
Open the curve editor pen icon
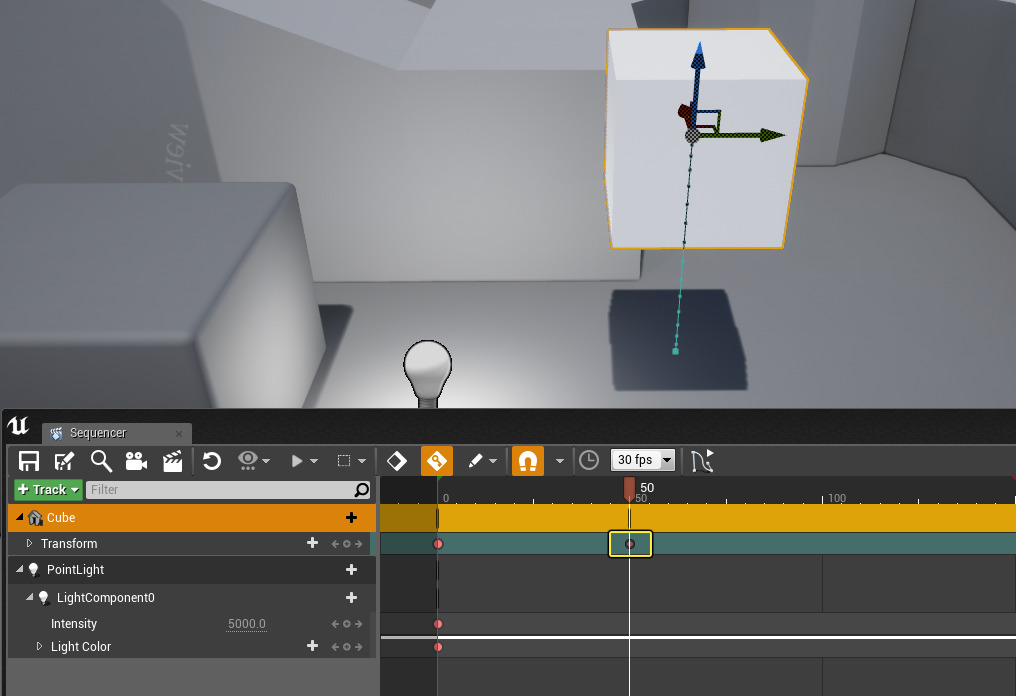[x=477, y=460]
